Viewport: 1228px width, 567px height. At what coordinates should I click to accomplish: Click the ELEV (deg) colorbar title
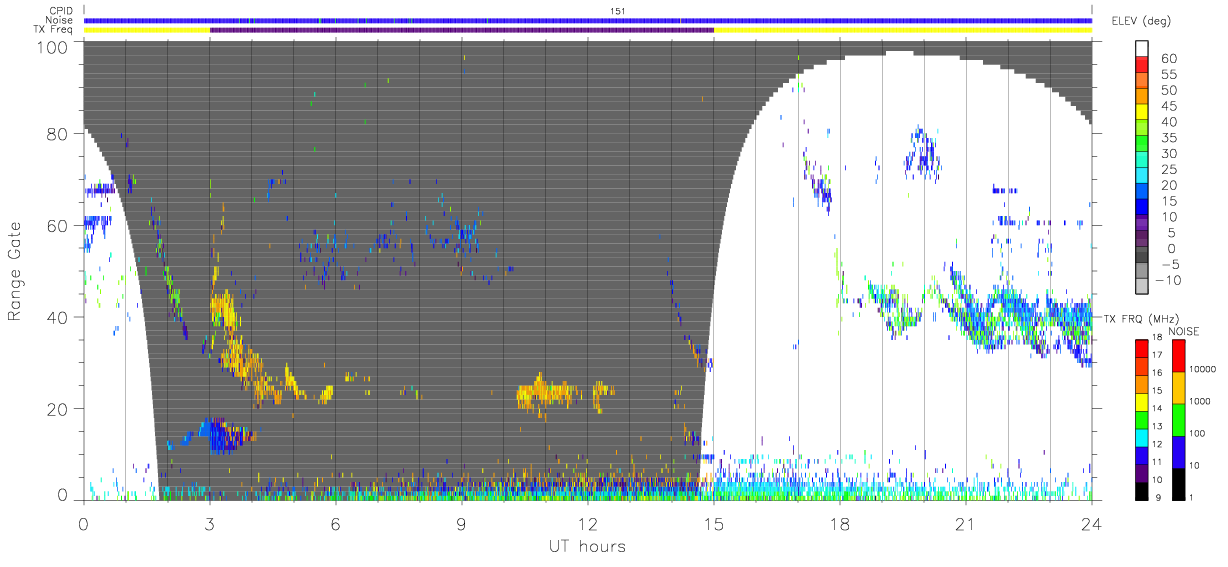[x=1140, y=22]
